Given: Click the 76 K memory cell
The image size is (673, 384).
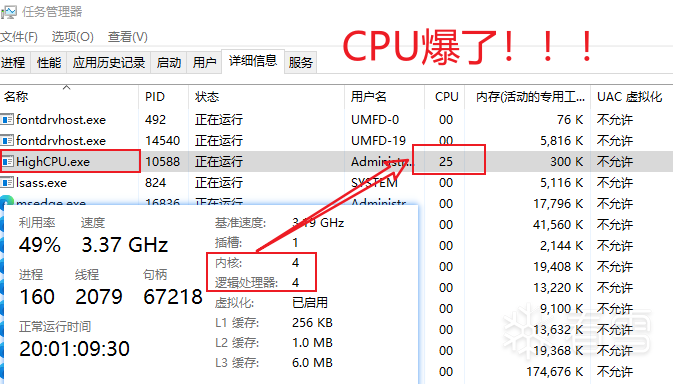Looking at the screenshot, I should (x=570, y=119).
